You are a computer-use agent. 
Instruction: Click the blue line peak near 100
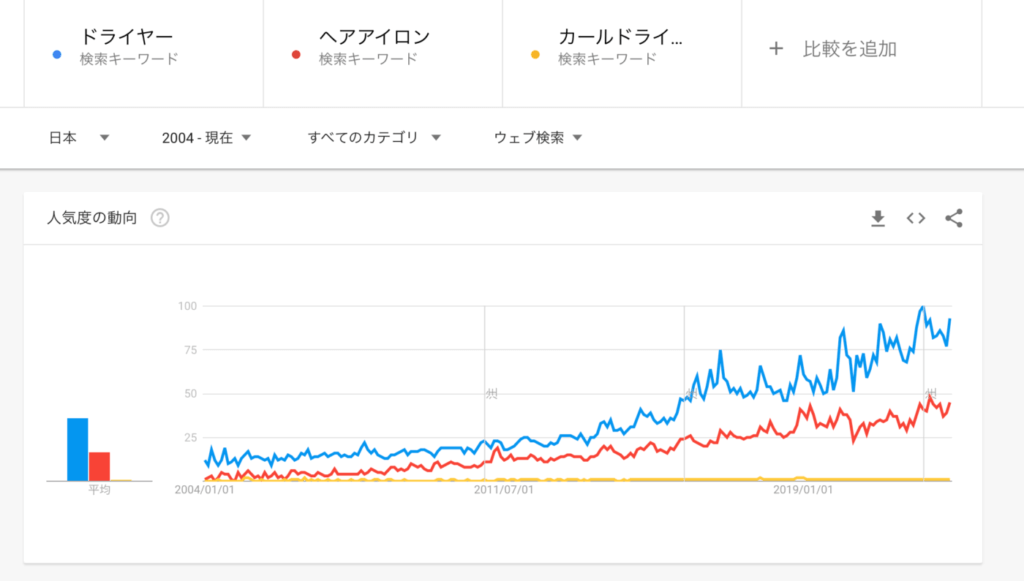tap(922, 308)
